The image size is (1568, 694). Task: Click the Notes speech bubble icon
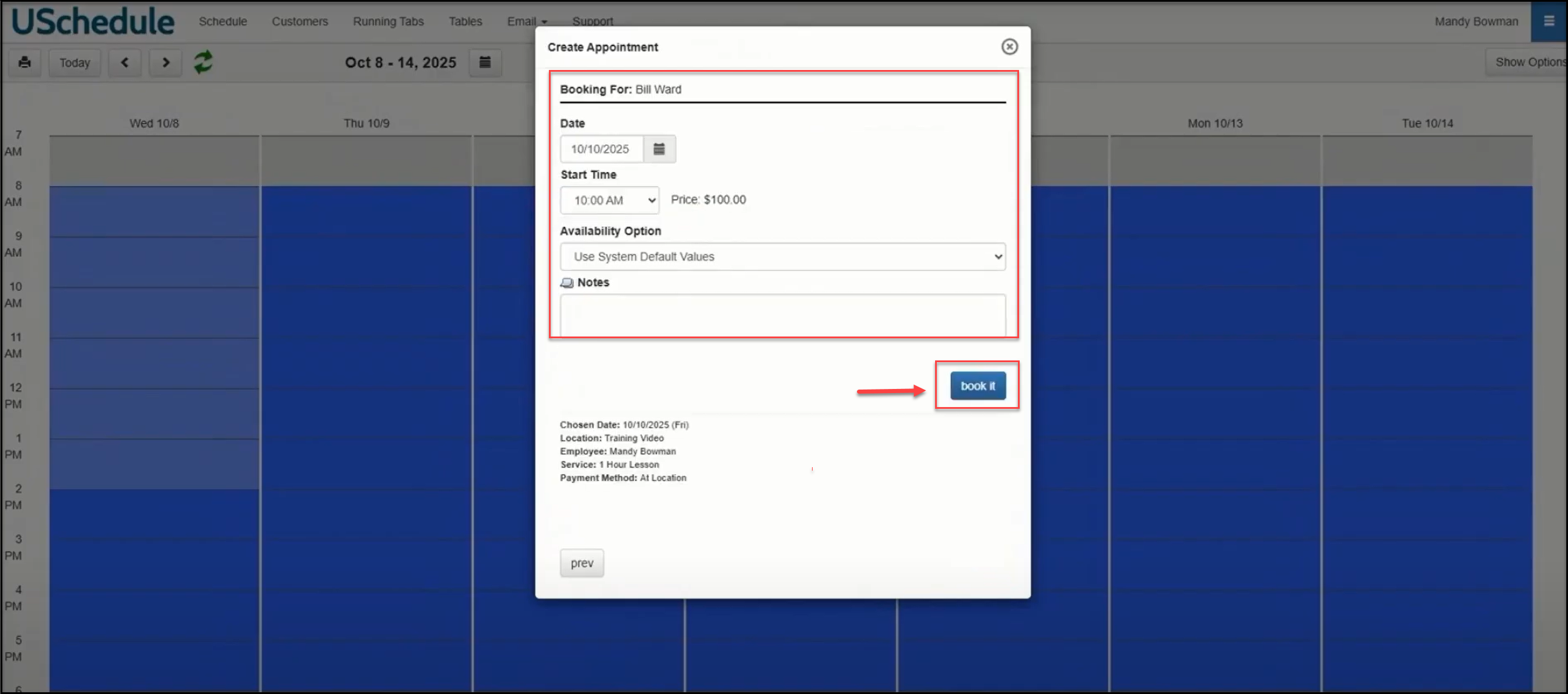(x=566, y=283)
